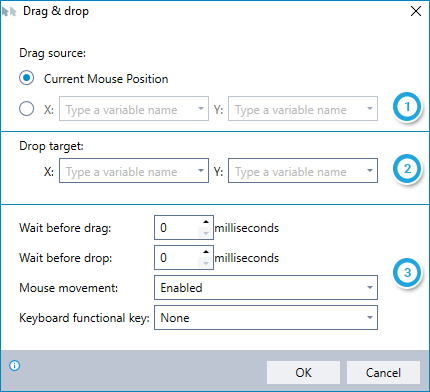This screenshot has height=392, width=430.
Task: Click the numbered circle marker 2
Action: click(407, 169)
